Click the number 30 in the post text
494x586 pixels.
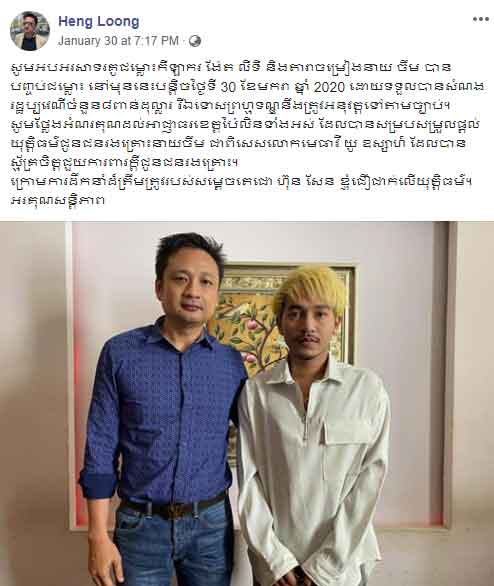click(229, 87)
